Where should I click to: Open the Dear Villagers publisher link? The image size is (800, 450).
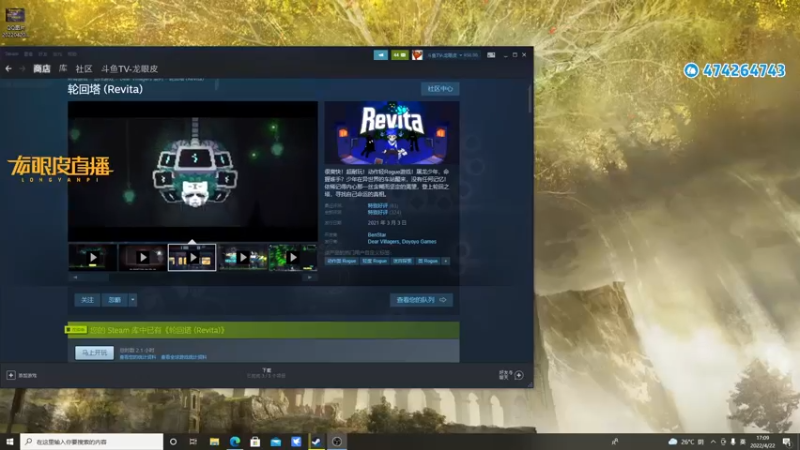[386, 241]
